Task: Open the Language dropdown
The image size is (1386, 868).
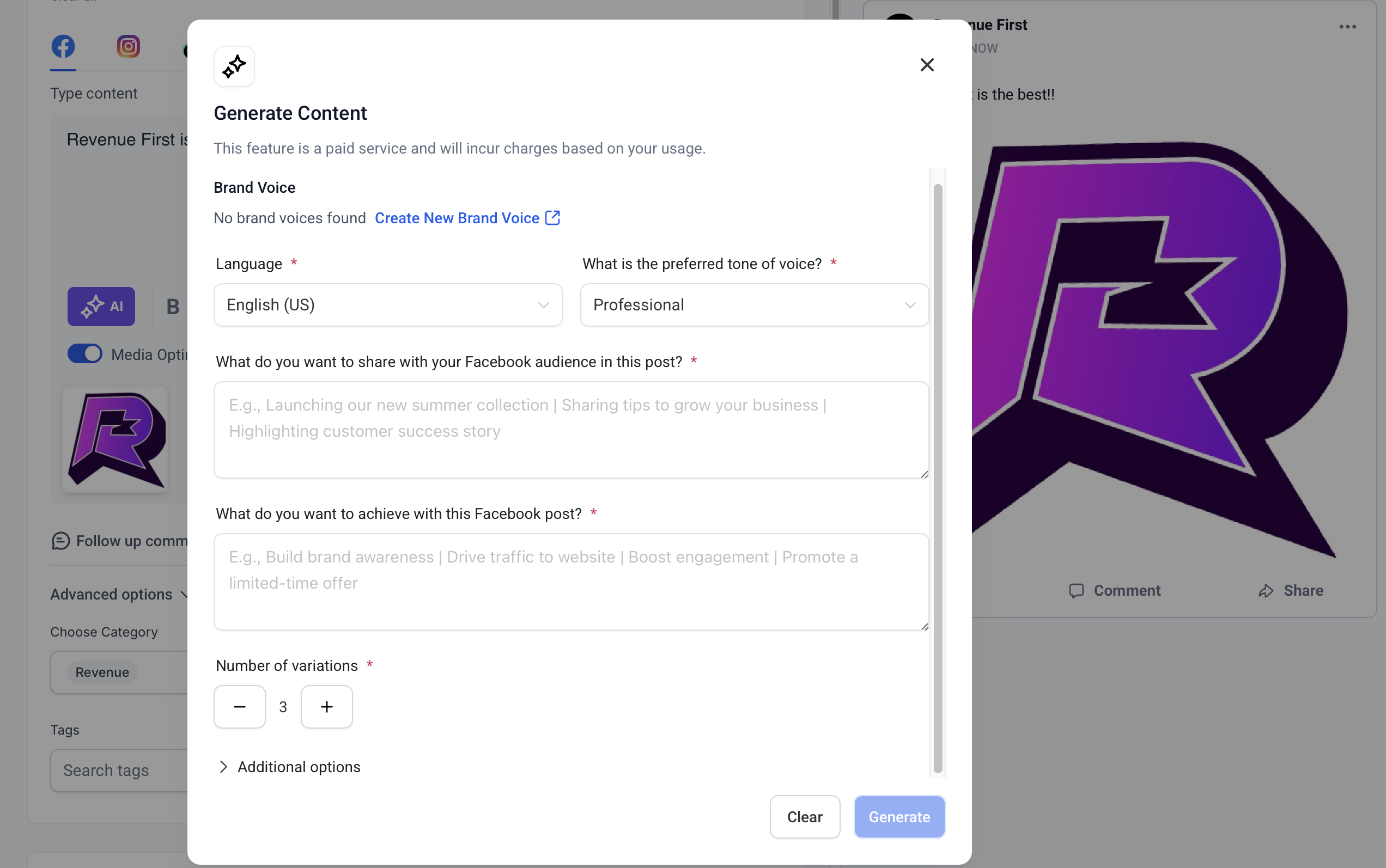Action: coord(388,305)
